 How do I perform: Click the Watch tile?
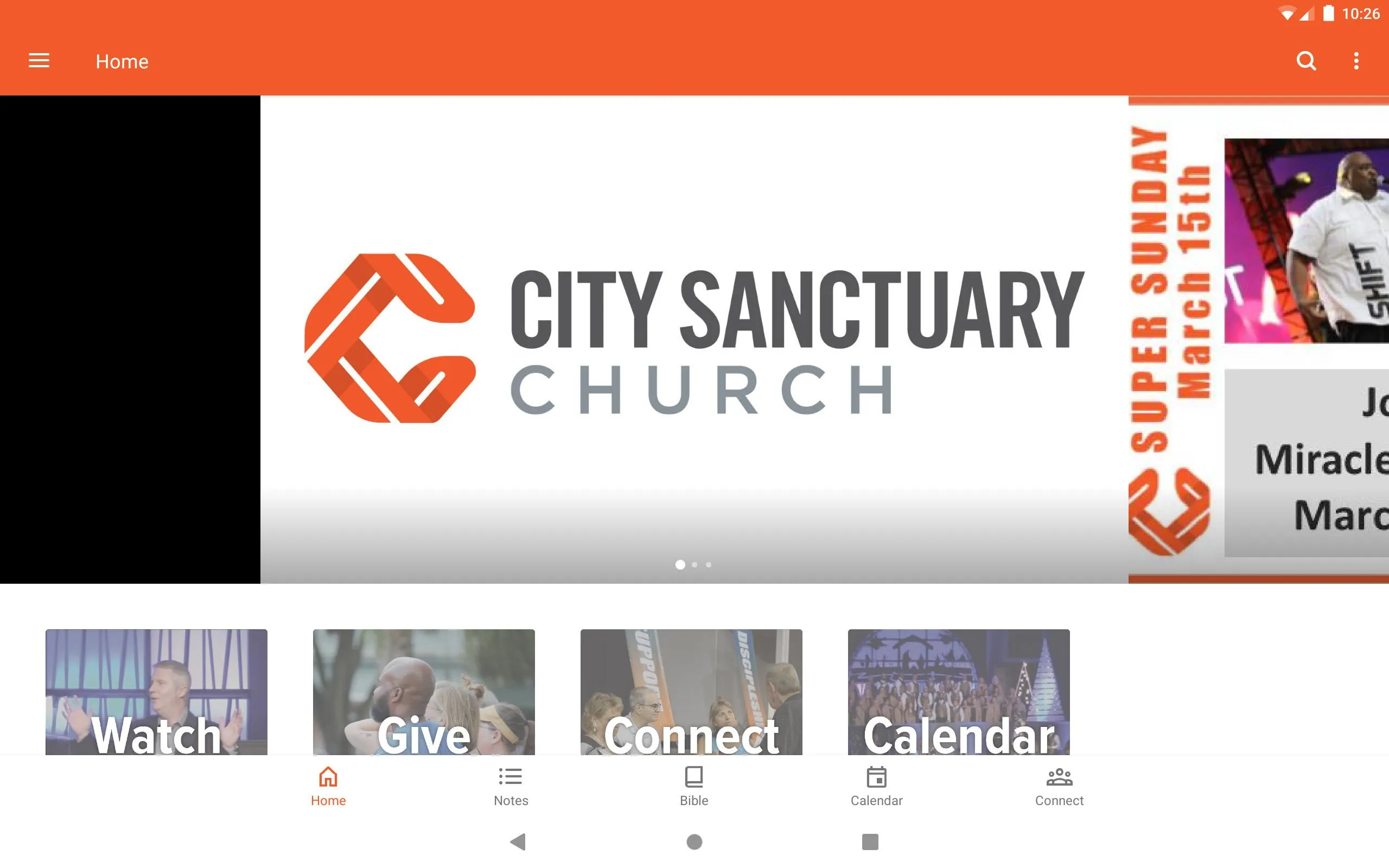pyautogui.click(x=157, y=692)
